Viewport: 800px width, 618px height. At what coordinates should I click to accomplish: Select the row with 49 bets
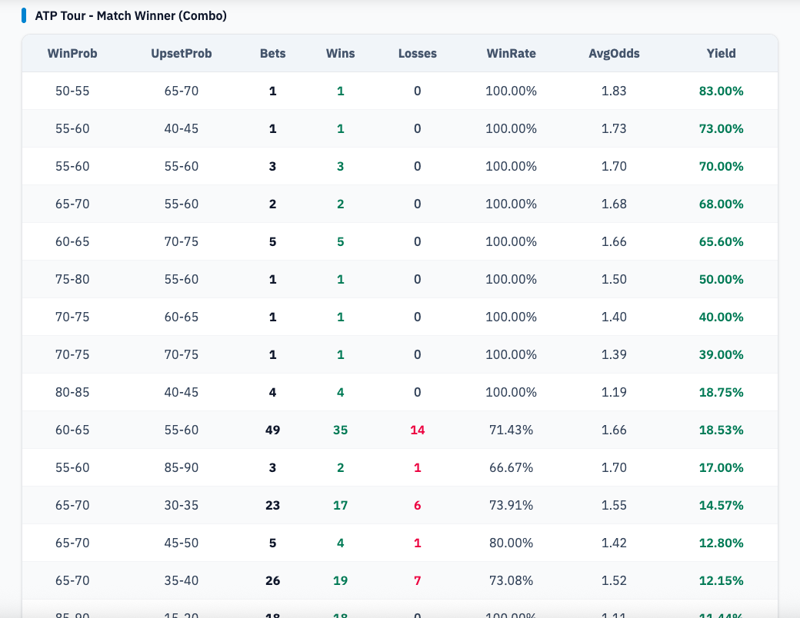tap(400, 429)
